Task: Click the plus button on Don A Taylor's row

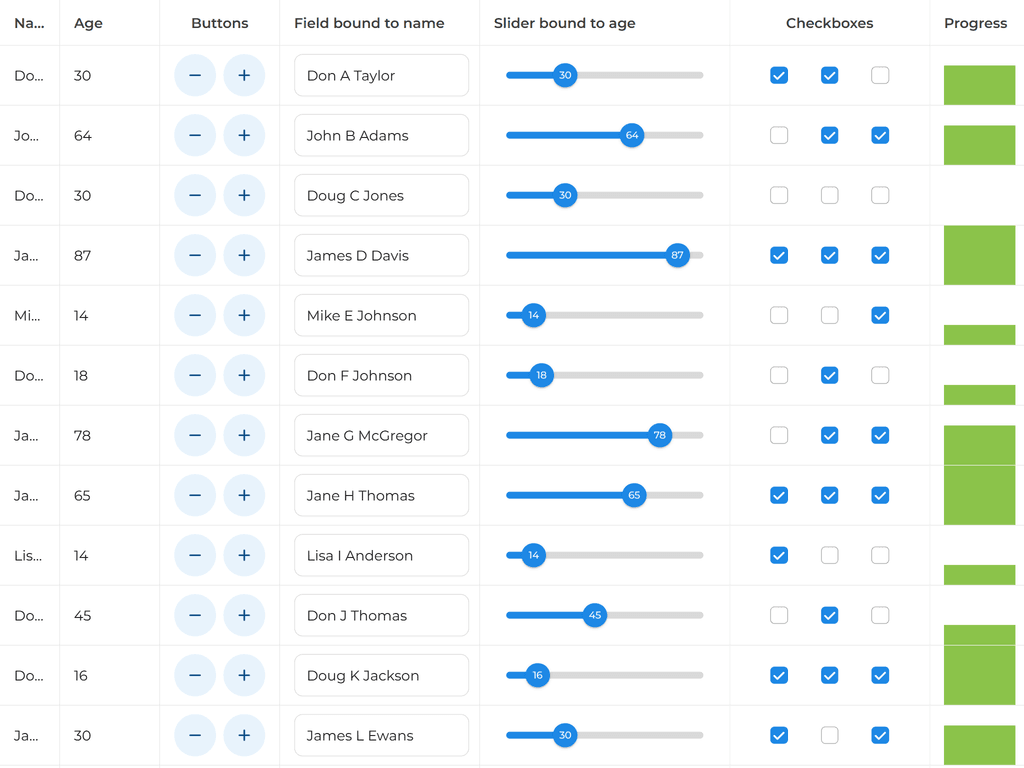Action: 244,75
